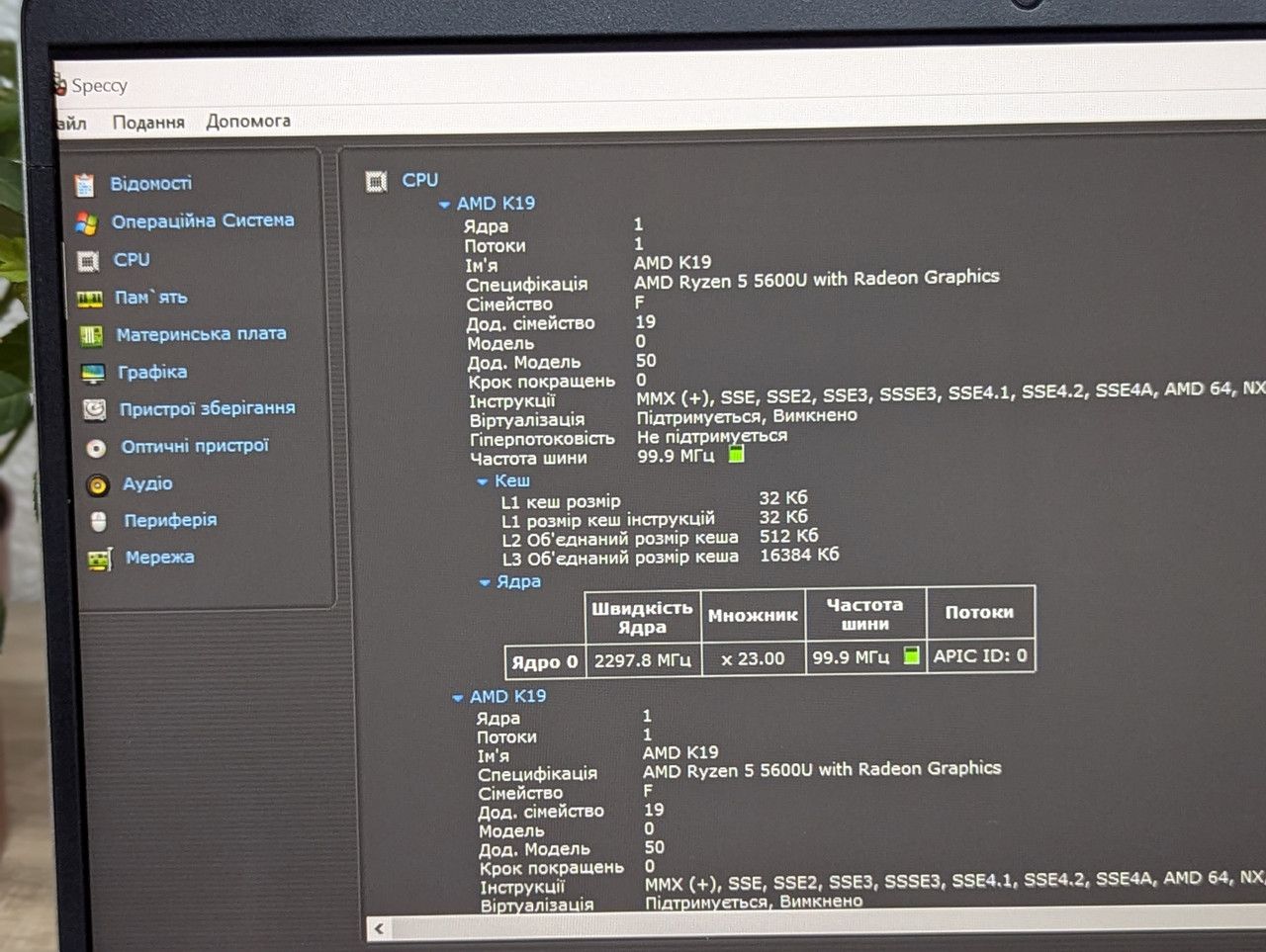Image resolution: width=1266 pixels, height=952 pixels.
Task: Open the Пам`ять memory icon
Action: (90, 299)
